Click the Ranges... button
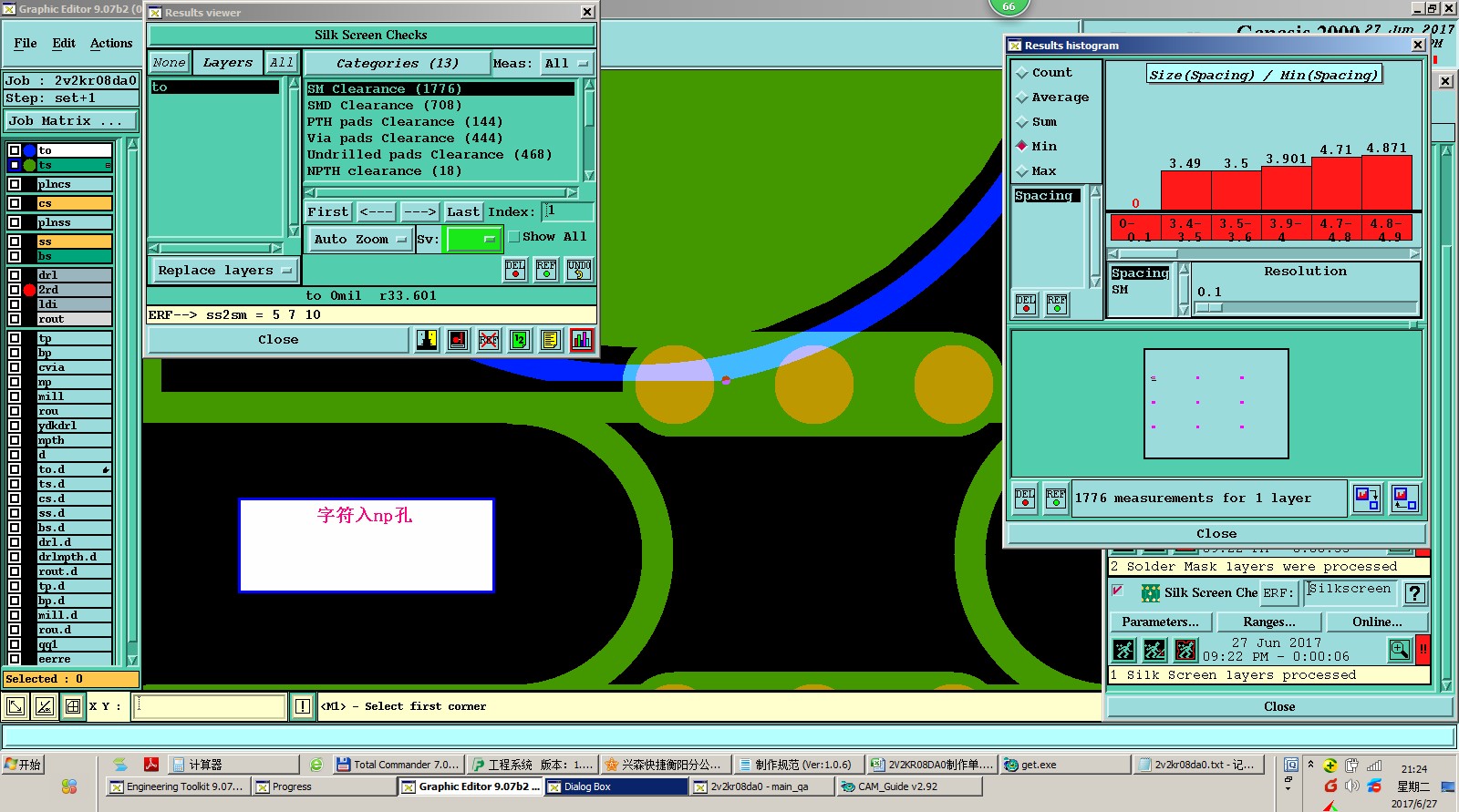This screenshot has height=812, width=1459. coord(1269,622)
